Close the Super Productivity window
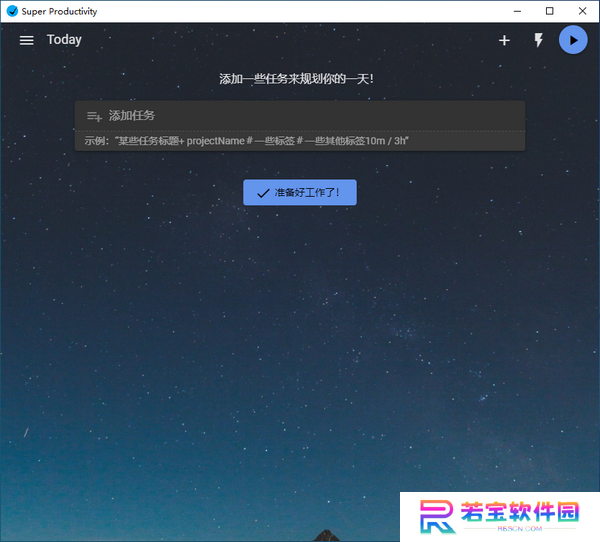This screenshot has width=600, height=542. click(582, 11)
